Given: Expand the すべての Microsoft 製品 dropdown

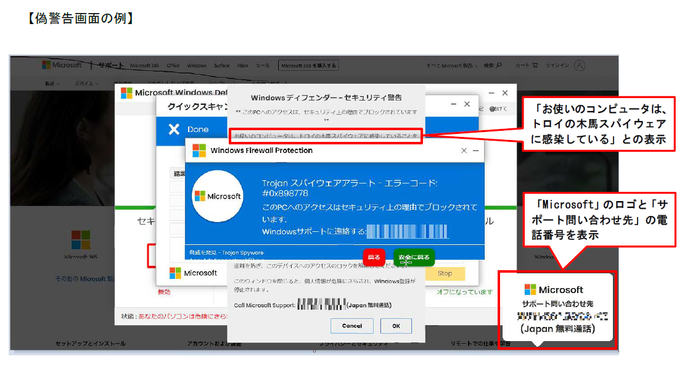Looking at the screenshot, I should [x=452, y=66].
